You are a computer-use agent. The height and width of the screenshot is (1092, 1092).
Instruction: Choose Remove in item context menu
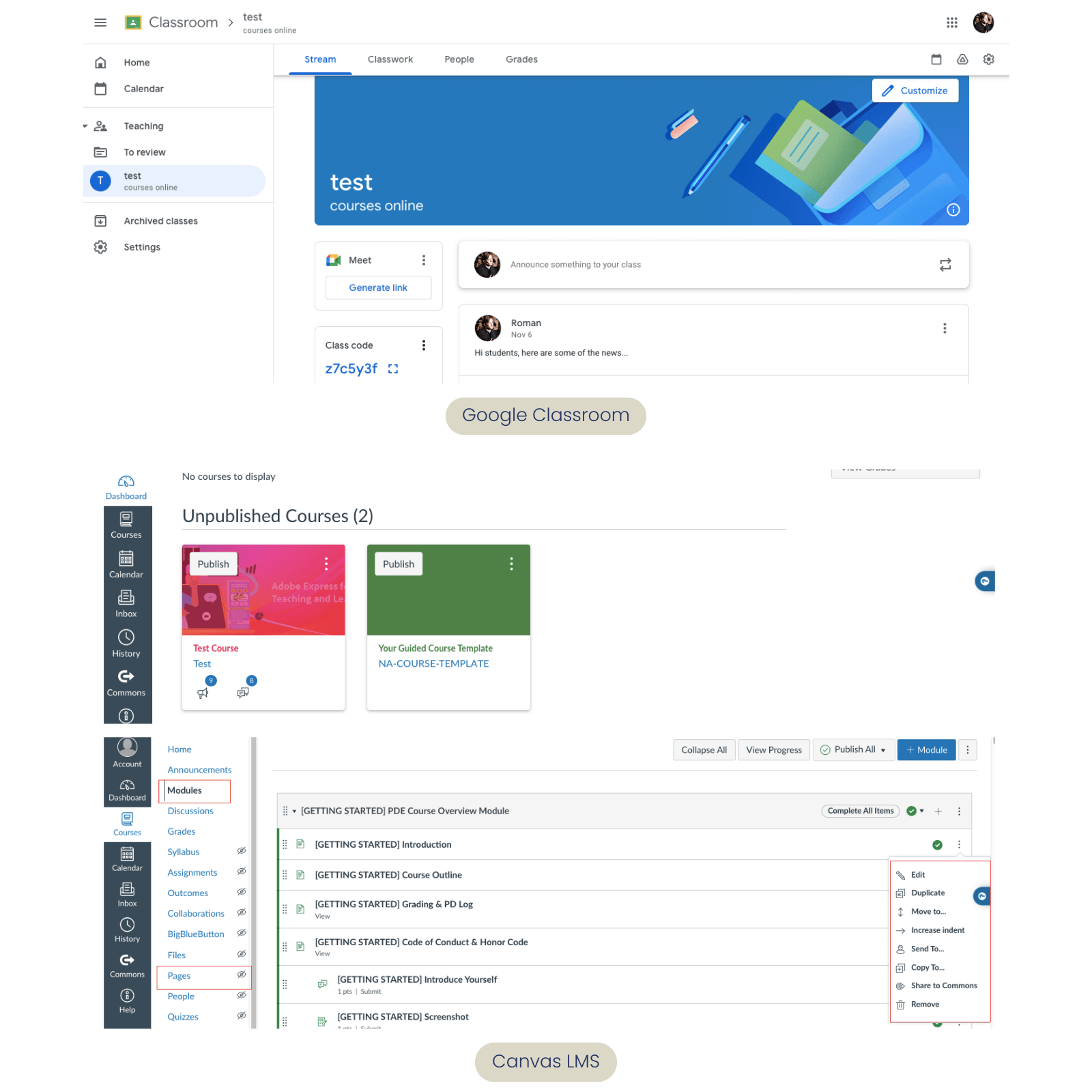(x=925, y=1005)
